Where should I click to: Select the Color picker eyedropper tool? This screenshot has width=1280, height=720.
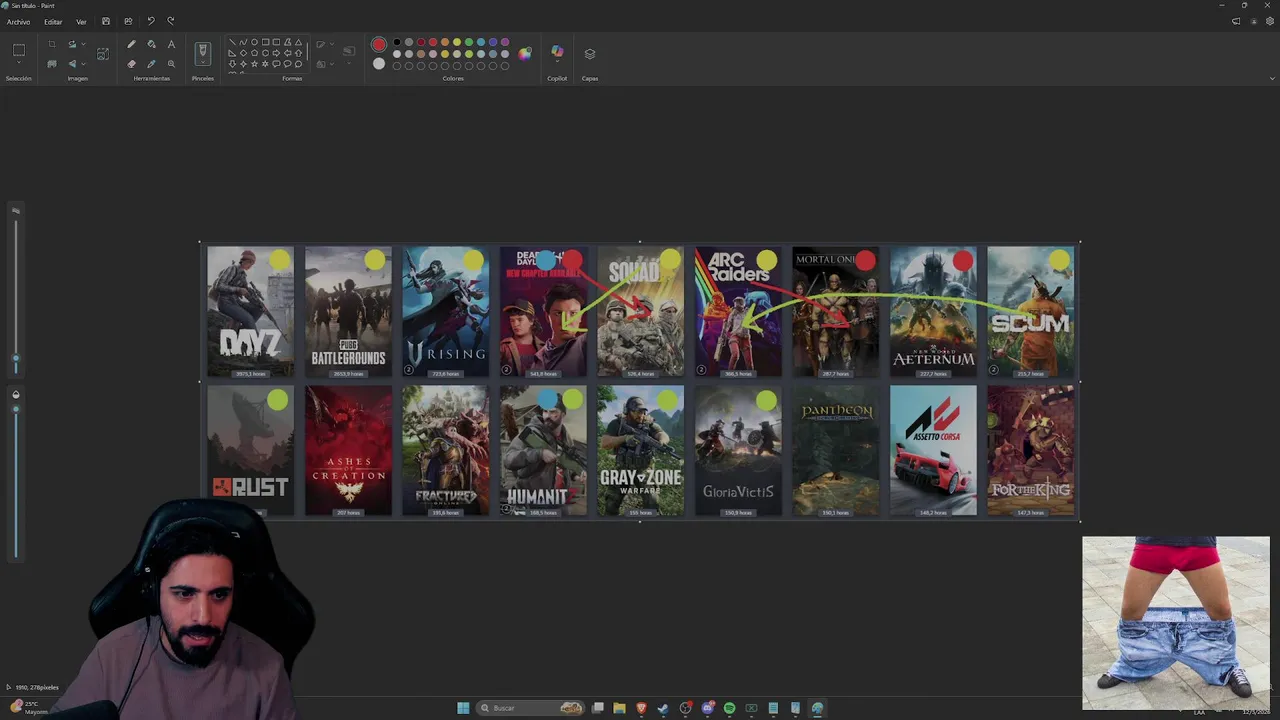(151, 64)
